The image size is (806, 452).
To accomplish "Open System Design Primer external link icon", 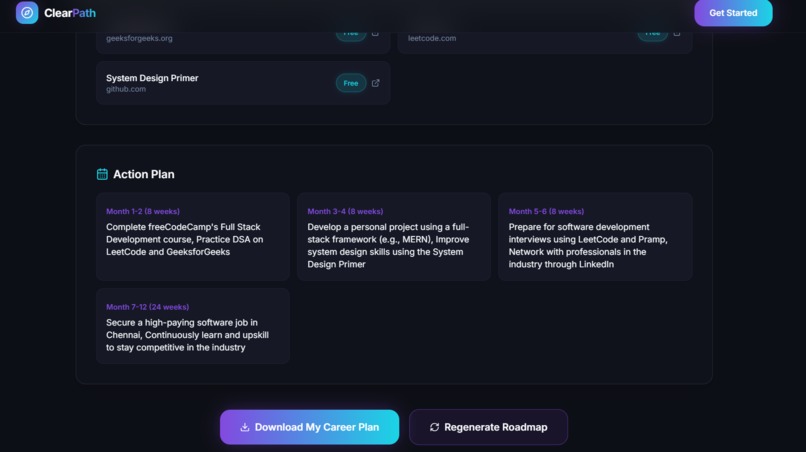I will click(x=375, y=83).
